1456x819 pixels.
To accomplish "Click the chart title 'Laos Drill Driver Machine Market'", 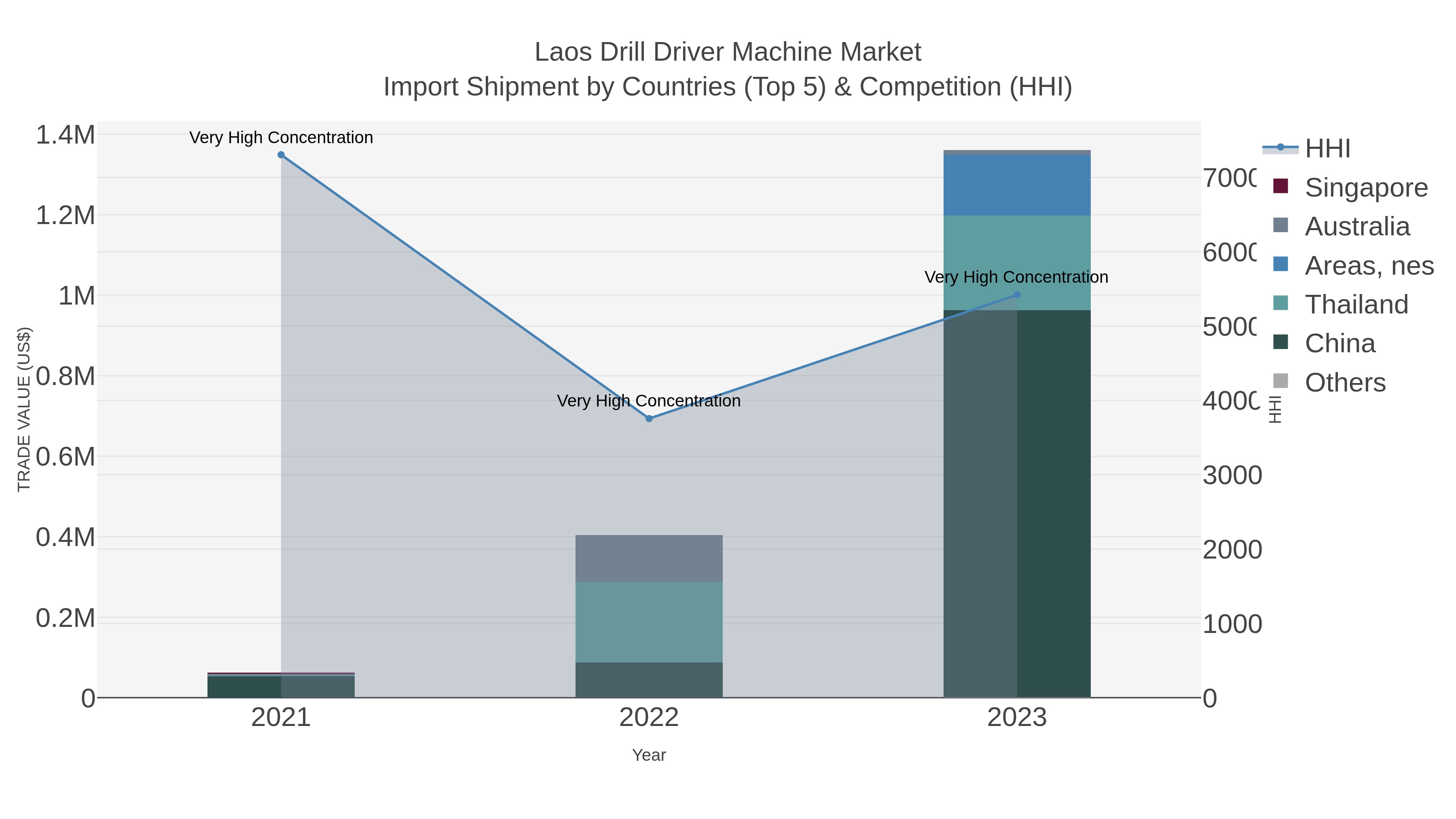I will coord(728,52).
